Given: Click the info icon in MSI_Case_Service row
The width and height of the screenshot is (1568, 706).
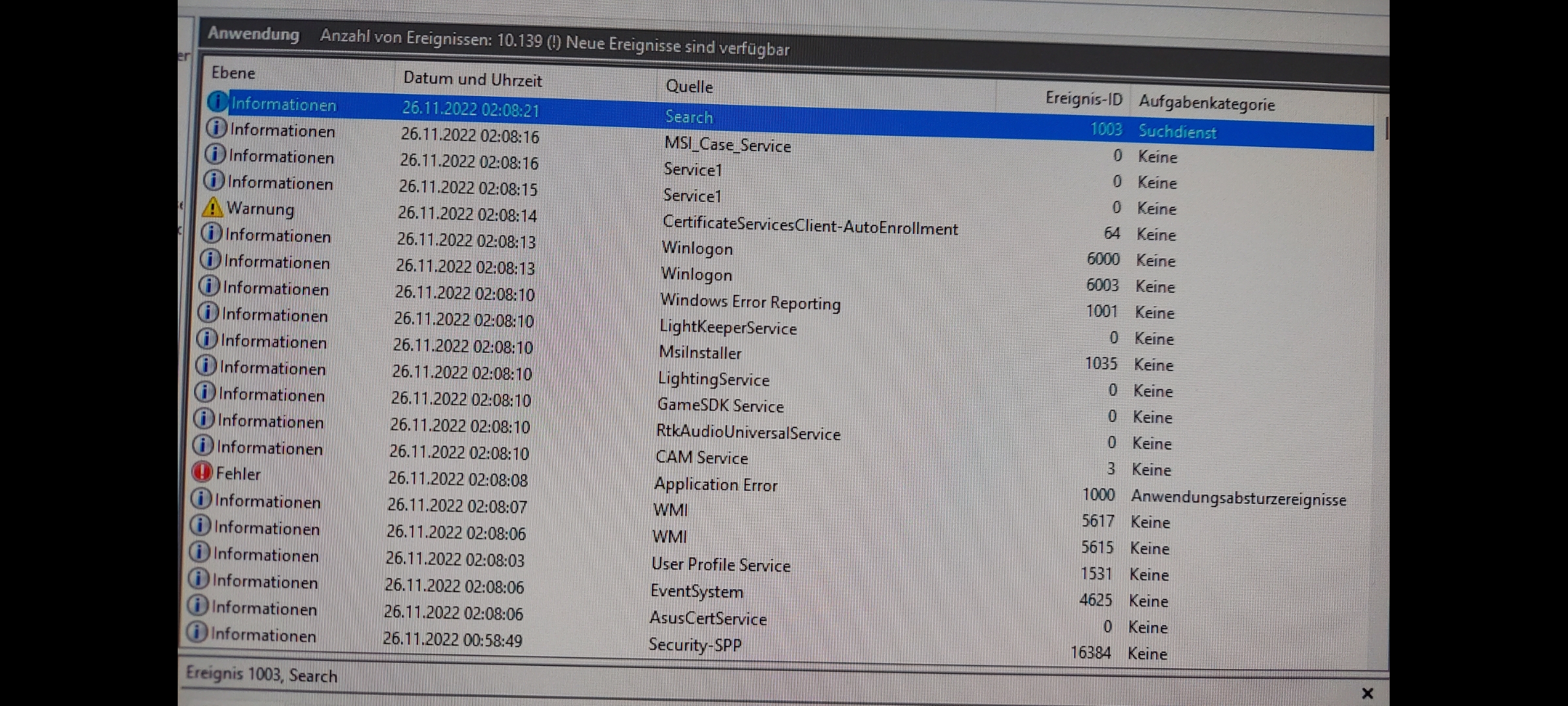Looking at the screenshot, I should click(216, 128).
